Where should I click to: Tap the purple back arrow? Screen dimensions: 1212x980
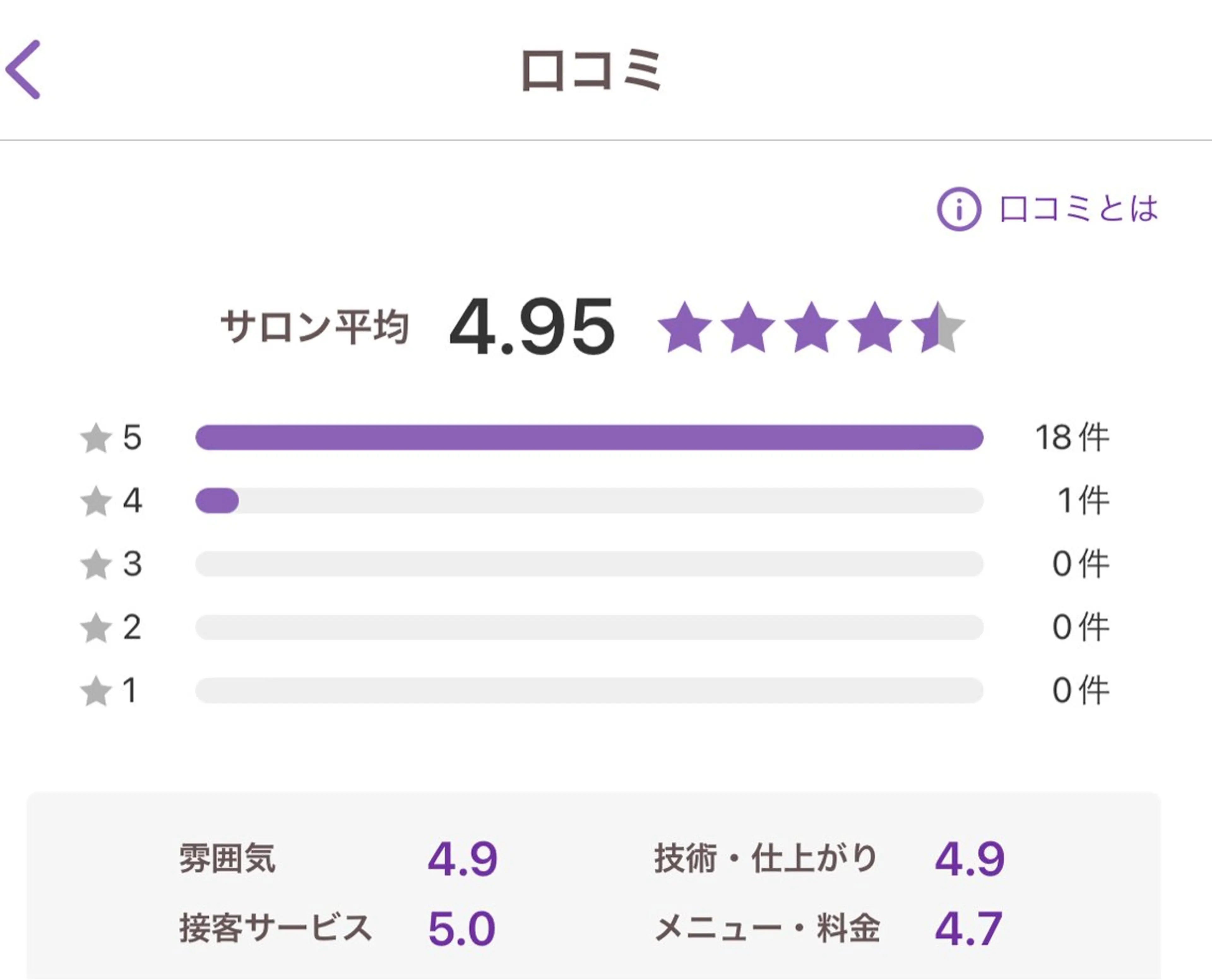(24, 69)
